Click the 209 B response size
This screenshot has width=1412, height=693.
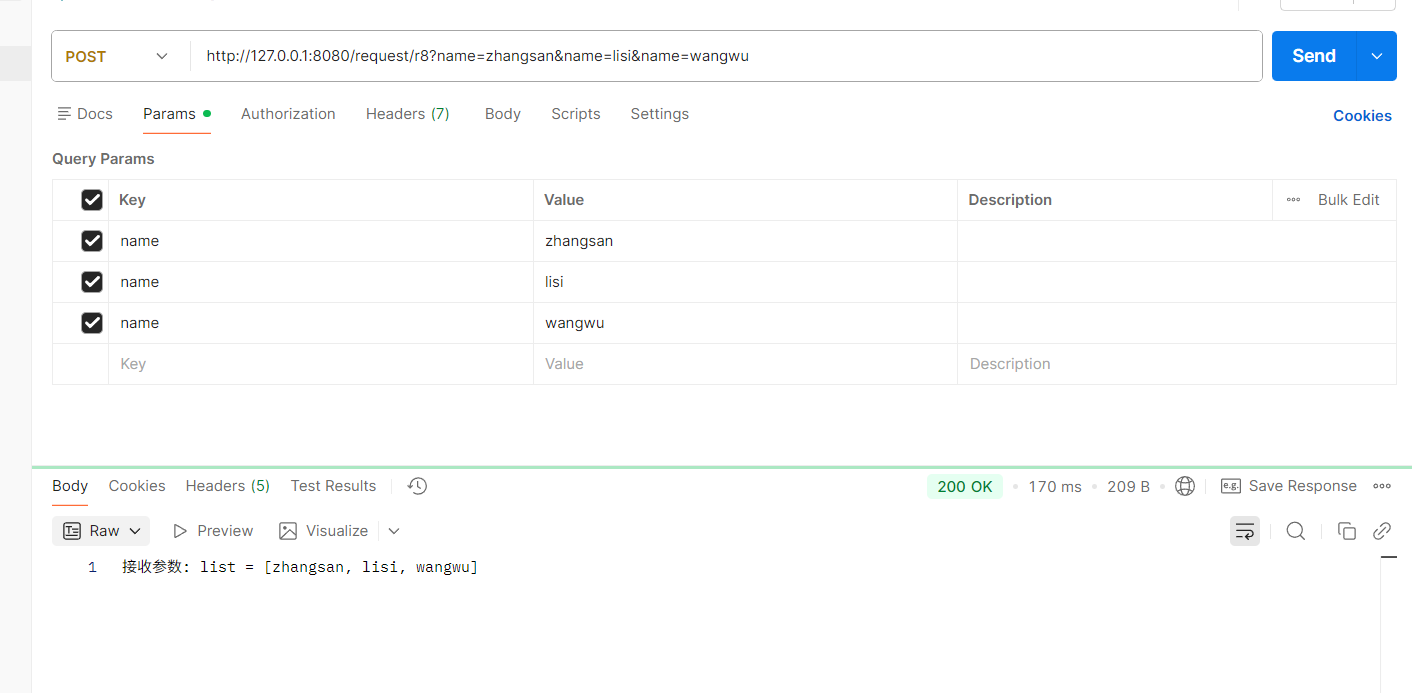click(x=1128, y=487)
